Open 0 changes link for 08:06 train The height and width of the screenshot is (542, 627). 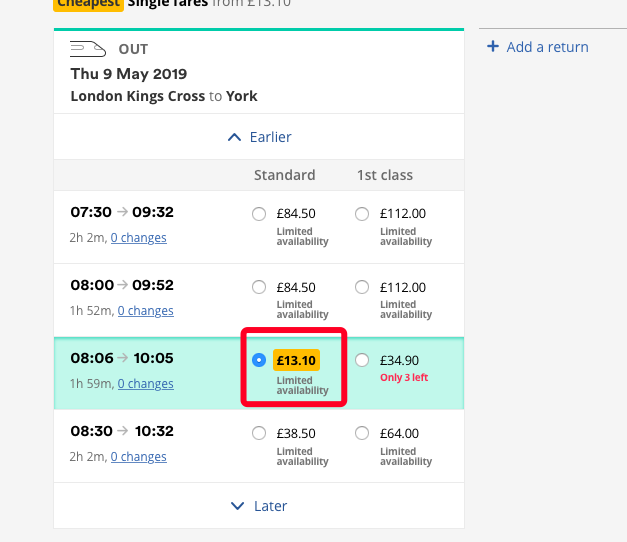tap(145, 384)
